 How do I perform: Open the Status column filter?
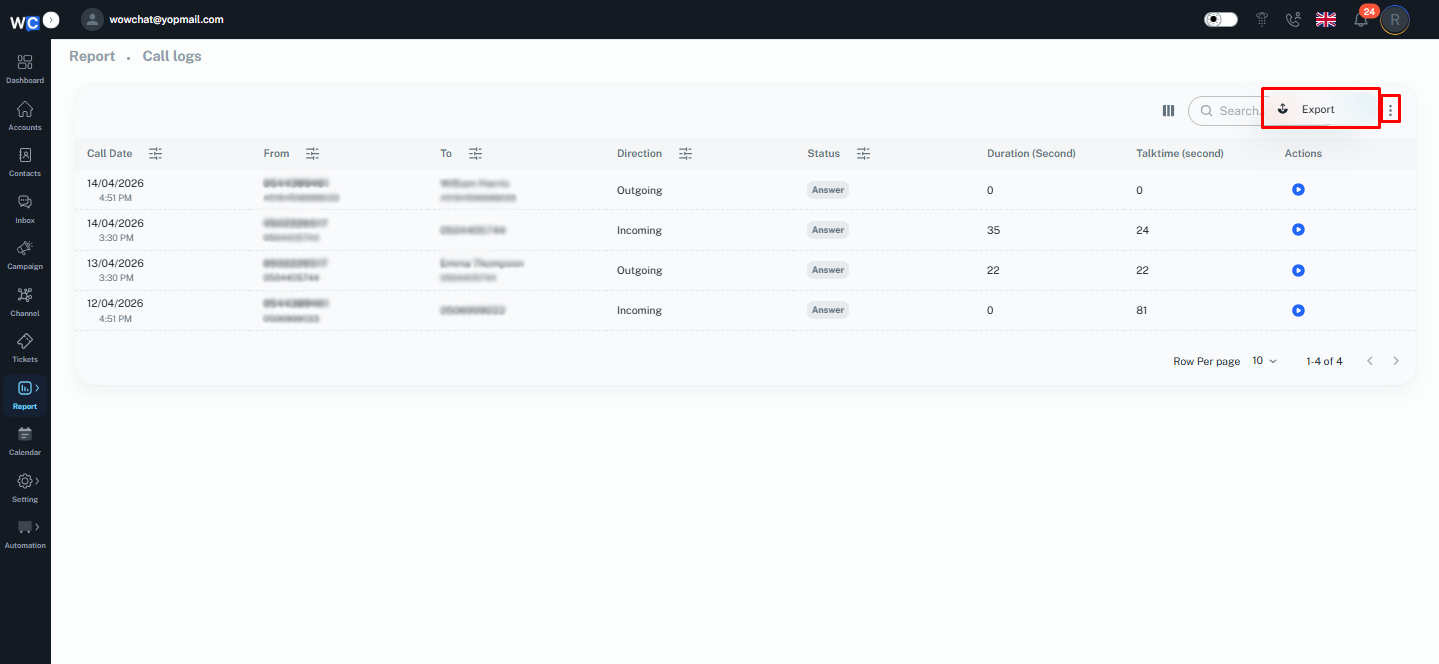coord(863,153)
